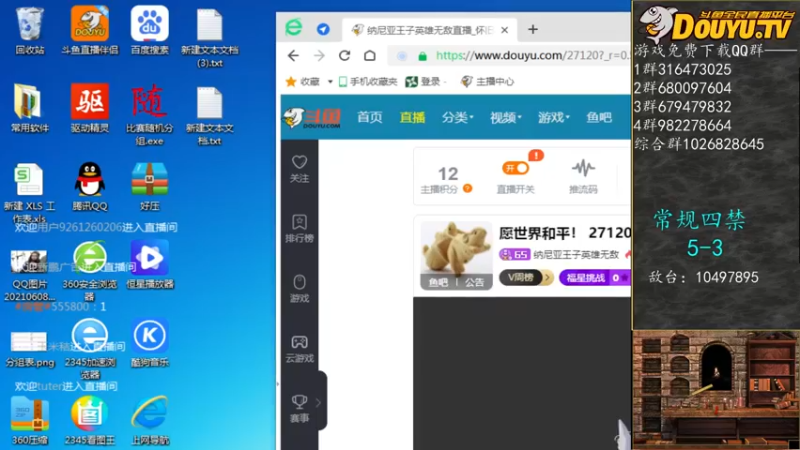
Task: Click the 纳尼亚王子英雄无敌 streamer name
Action: (x=576, y=254)
